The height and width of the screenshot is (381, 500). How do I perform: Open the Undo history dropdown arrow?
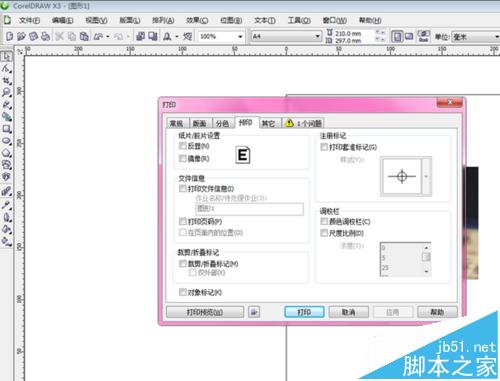(108, 36)
